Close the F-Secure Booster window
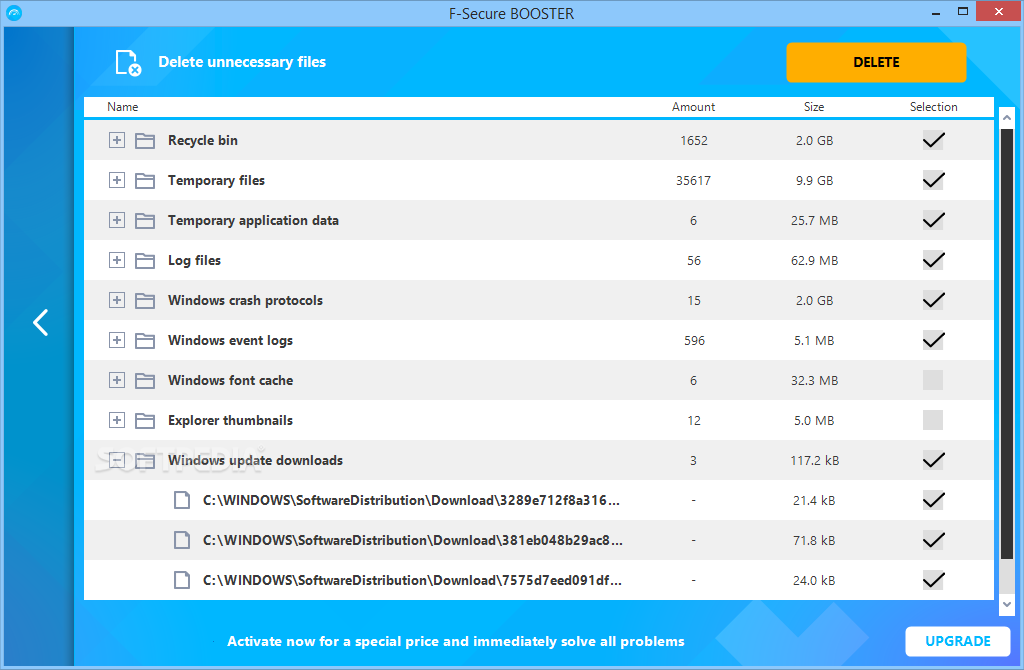The width and height of the screenshot is (1024, 670). (x=999, y=12)
